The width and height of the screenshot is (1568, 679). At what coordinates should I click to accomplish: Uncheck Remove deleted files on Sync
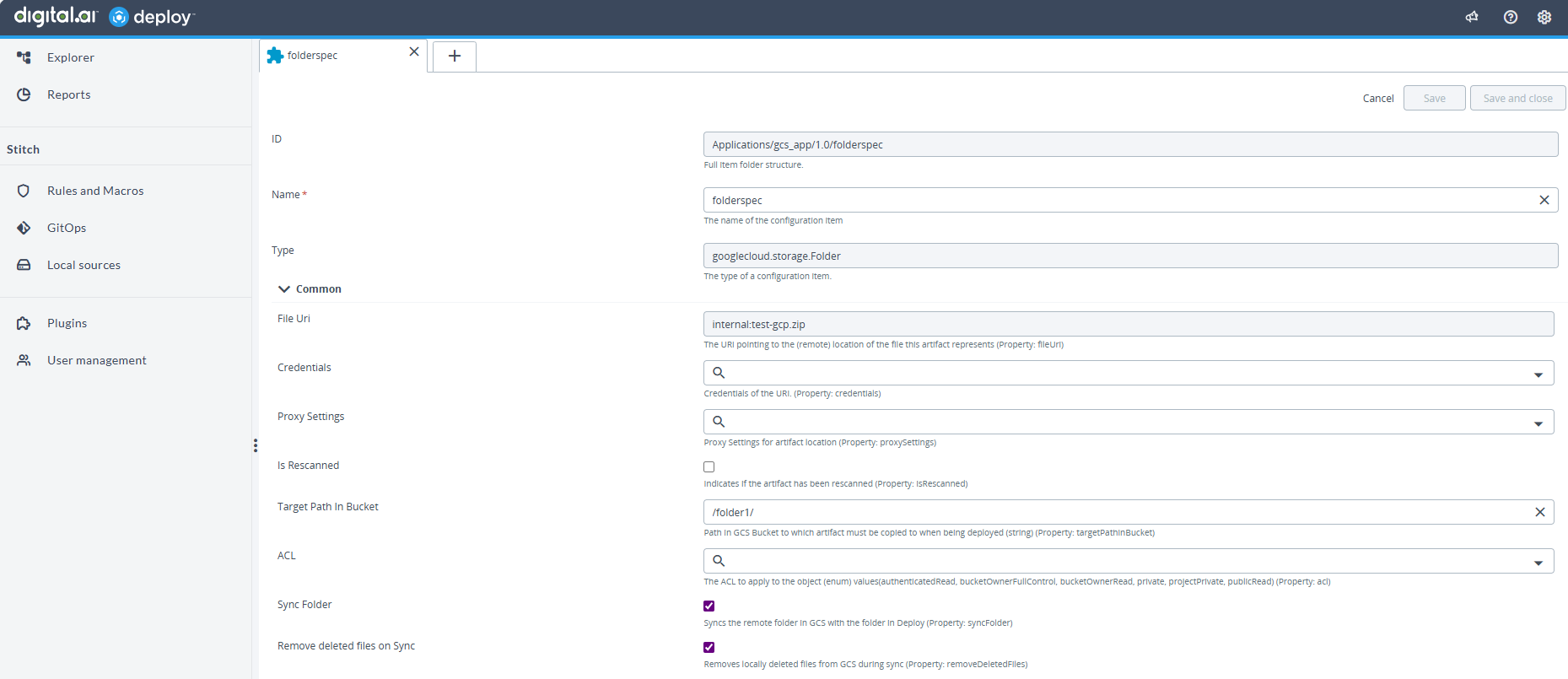(x=709, y=647)
